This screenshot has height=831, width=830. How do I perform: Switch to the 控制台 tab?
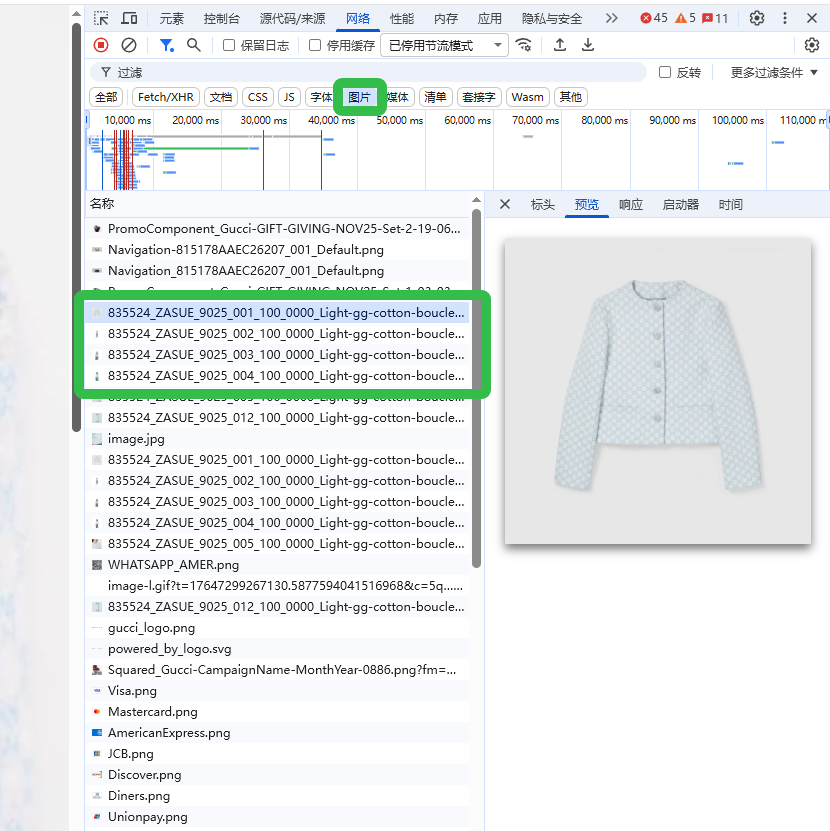pos(221,18)
